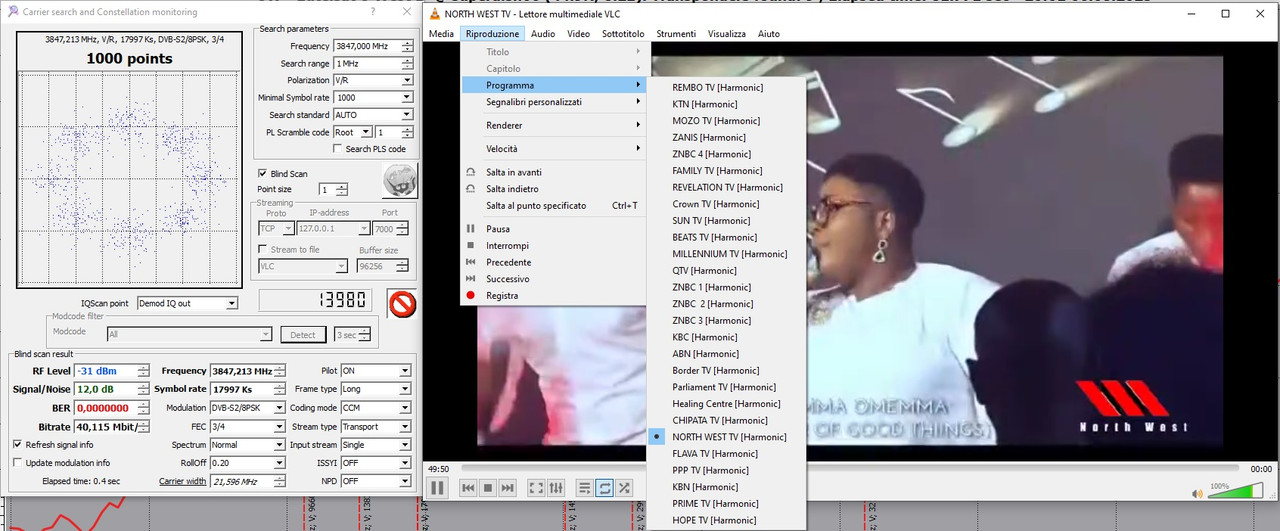
Task: Click the red stop/no-entry icon in carrier search window
Action: (x=402, y=303)
